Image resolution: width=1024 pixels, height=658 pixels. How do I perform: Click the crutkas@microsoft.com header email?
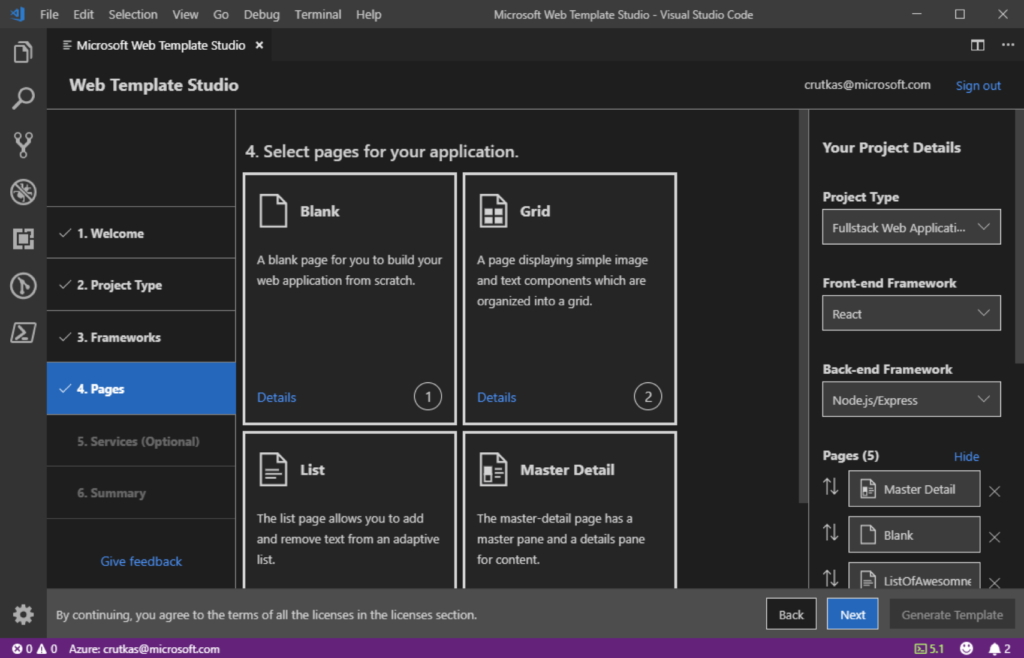click(x=867, y=85)
